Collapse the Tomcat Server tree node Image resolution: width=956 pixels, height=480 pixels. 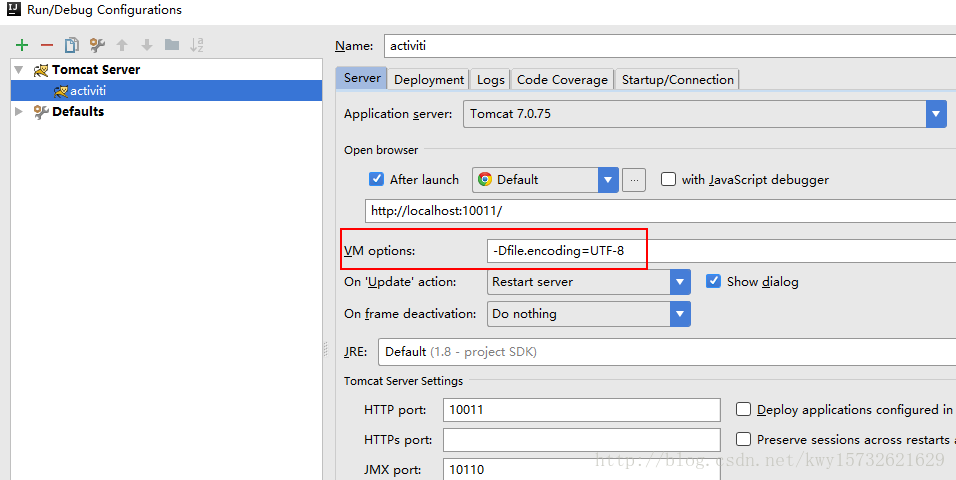[19, 70]
